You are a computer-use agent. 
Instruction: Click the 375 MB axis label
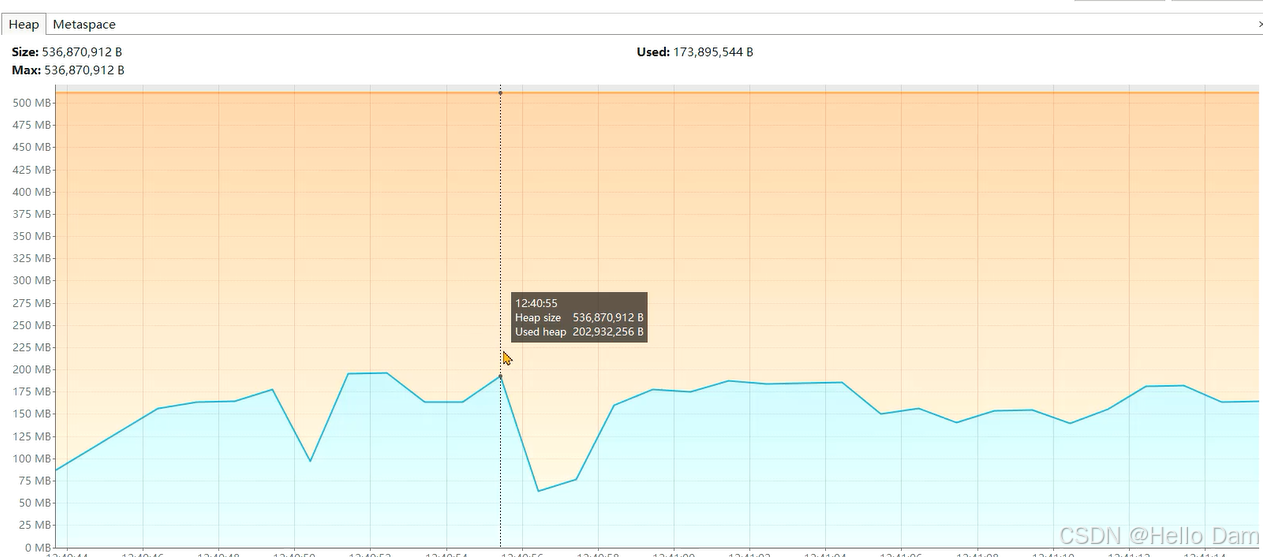tap(32, 214)
